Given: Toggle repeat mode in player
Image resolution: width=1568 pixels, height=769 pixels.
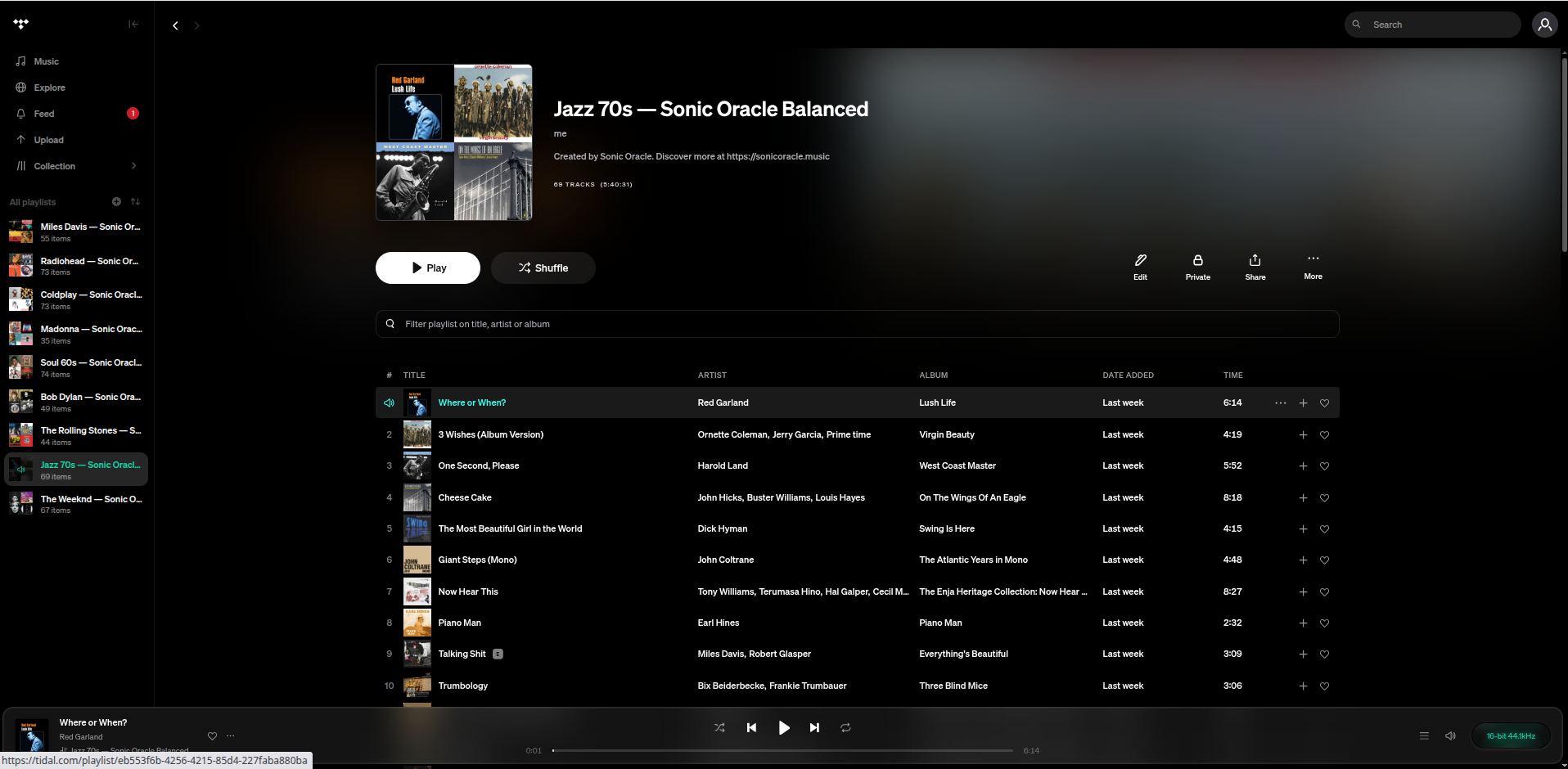Looking at the screenshot, I should pyautogui.click(x=845, y=727).
